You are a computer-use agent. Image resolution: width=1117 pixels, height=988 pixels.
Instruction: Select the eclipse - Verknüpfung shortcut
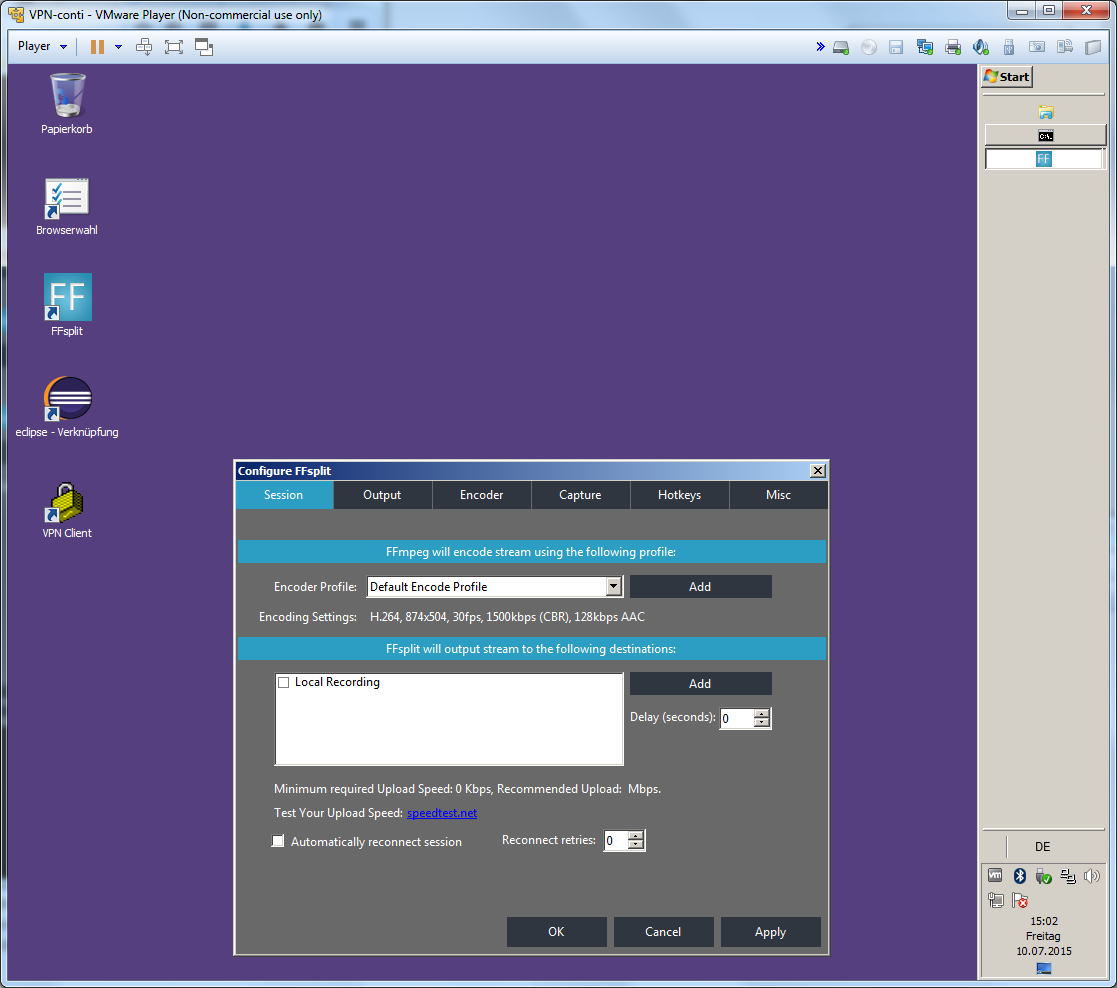click(67, 407)
